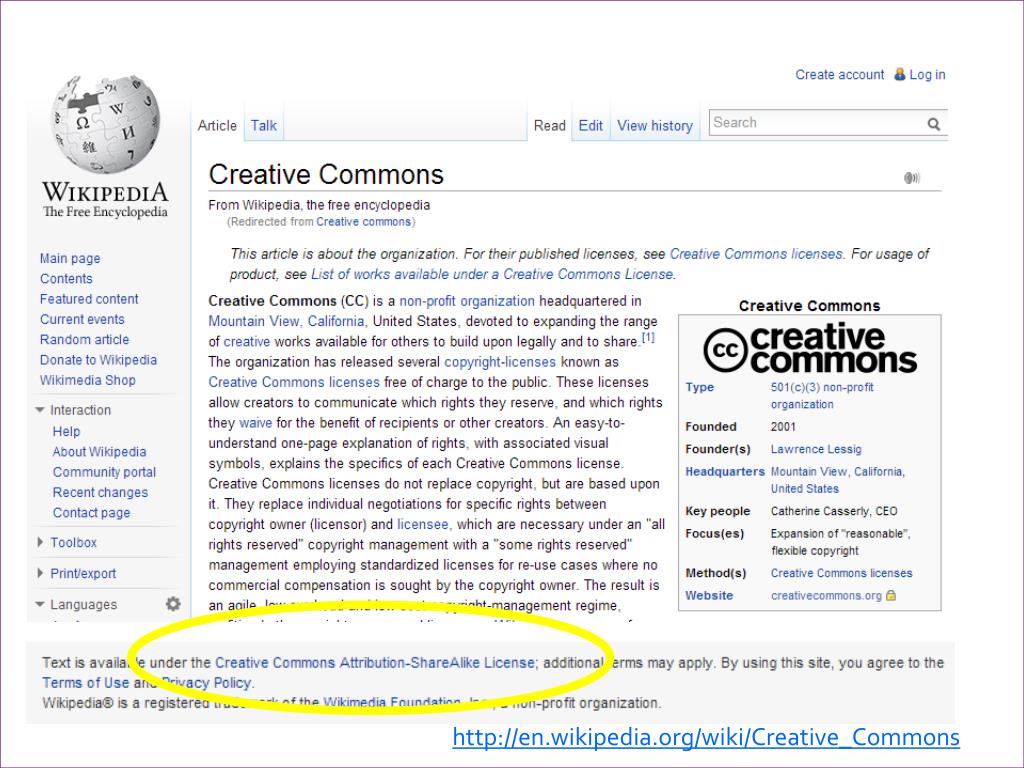Open language settings gear icon

173,604
